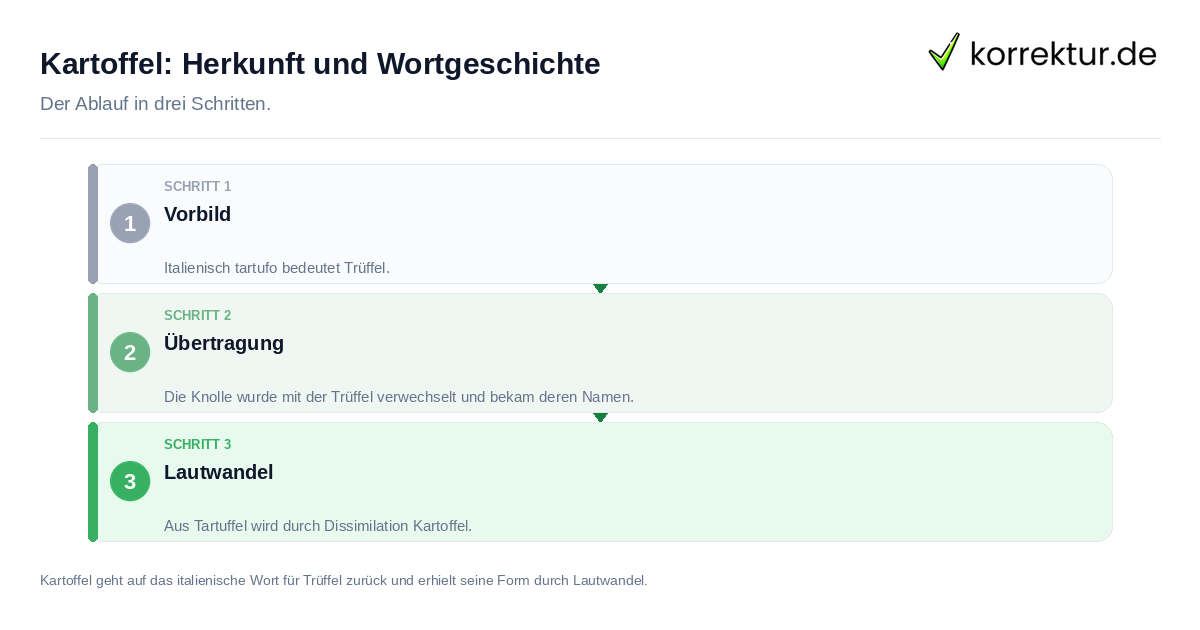Viewport: 1200px width, 630px height.
Task: Click subtitle Der Ablauf in drei Schritten
Action: 155,104
